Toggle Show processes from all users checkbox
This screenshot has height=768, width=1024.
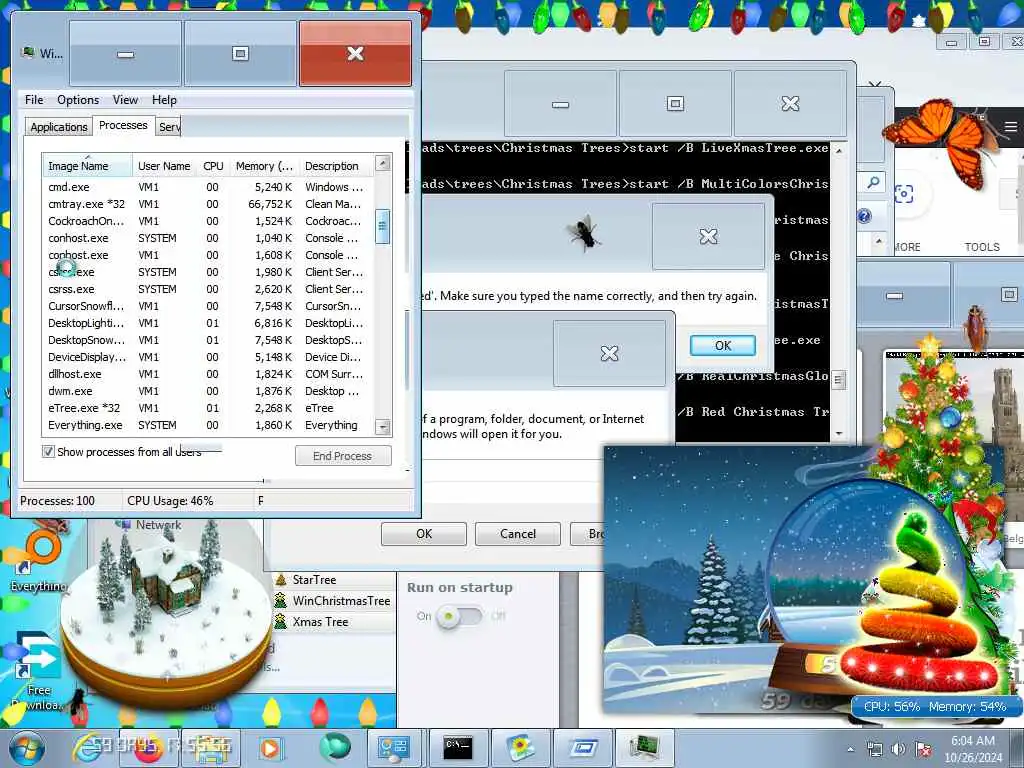(48, 451)
